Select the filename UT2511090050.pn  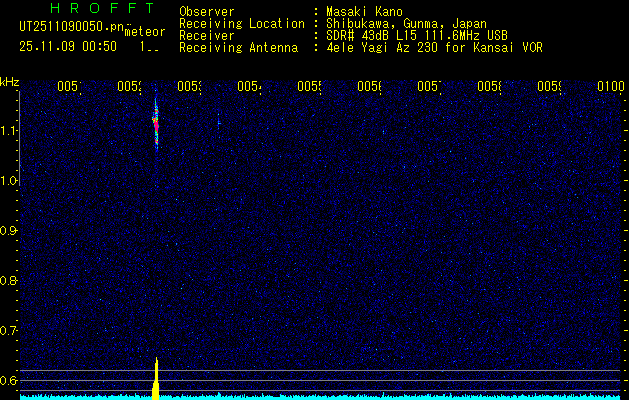coord(72,27)
